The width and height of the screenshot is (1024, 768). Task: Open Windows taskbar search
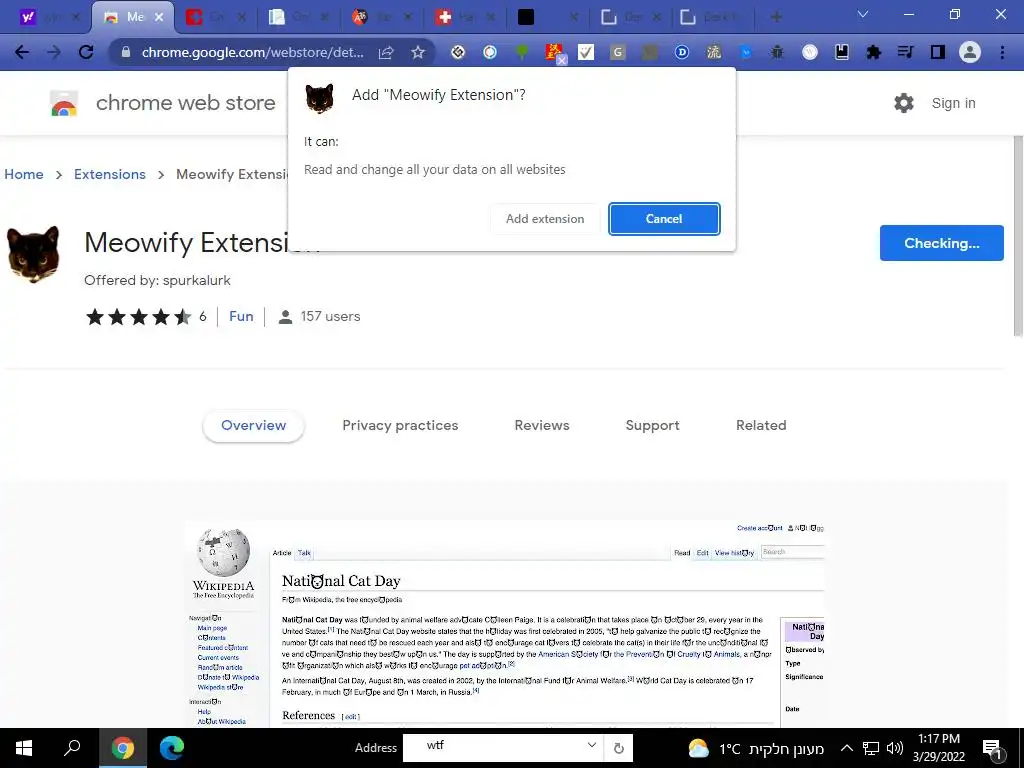point(72,748)
